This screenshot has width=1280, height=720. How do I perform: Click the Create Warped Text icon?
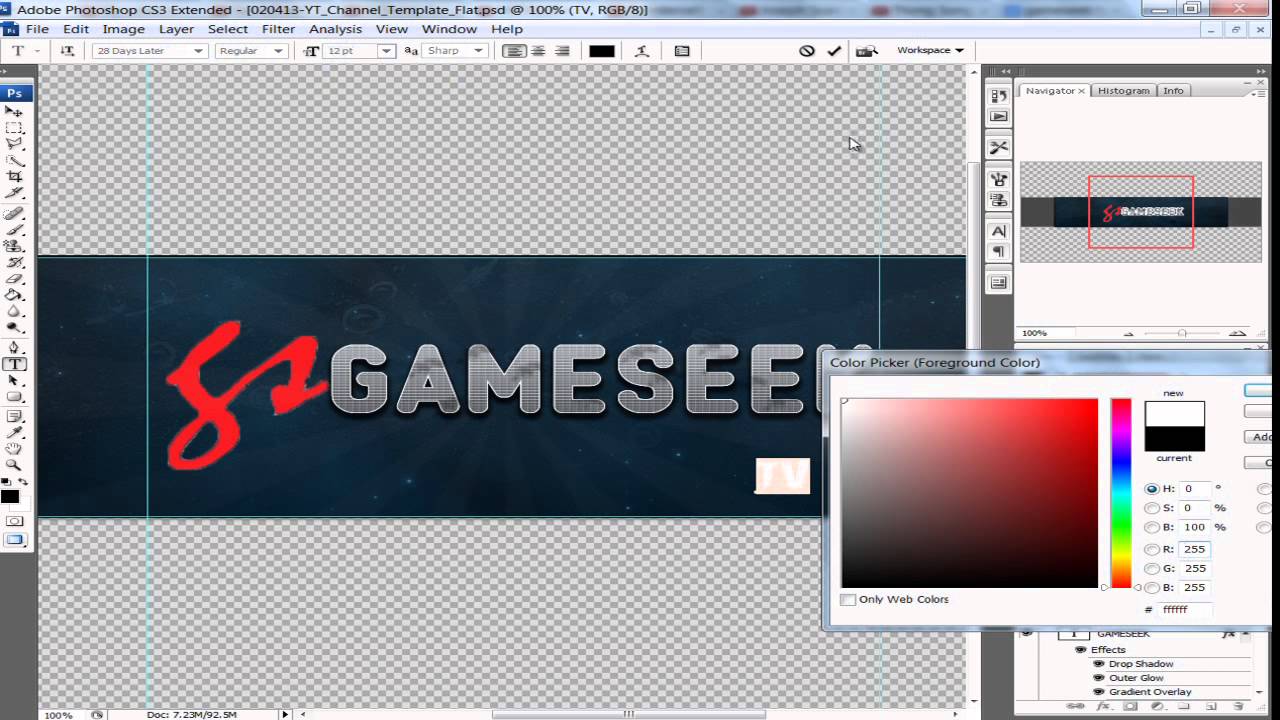click(642, 50)
